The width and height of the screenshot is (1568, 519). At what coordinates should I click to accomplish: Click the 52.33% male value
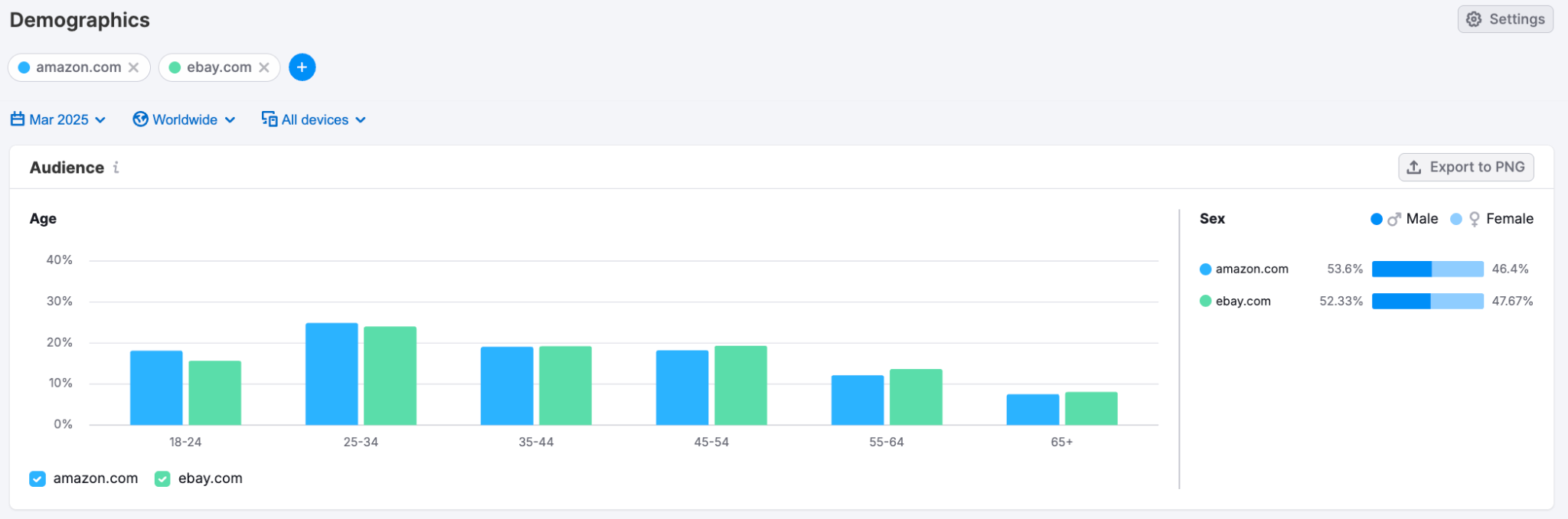[x=1341, y=301]
